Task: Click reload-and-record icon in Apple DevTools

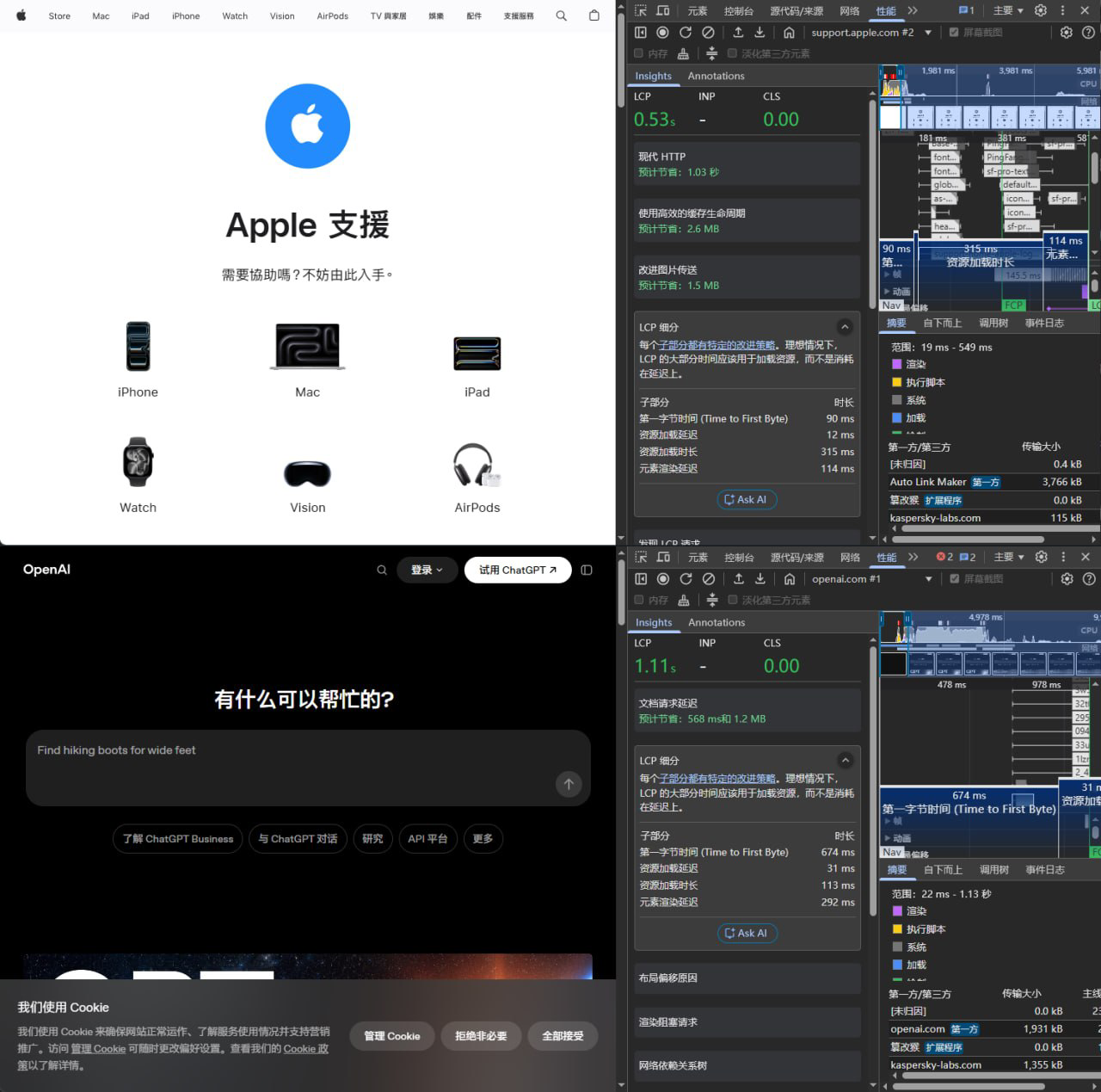Action: point(686,32)
